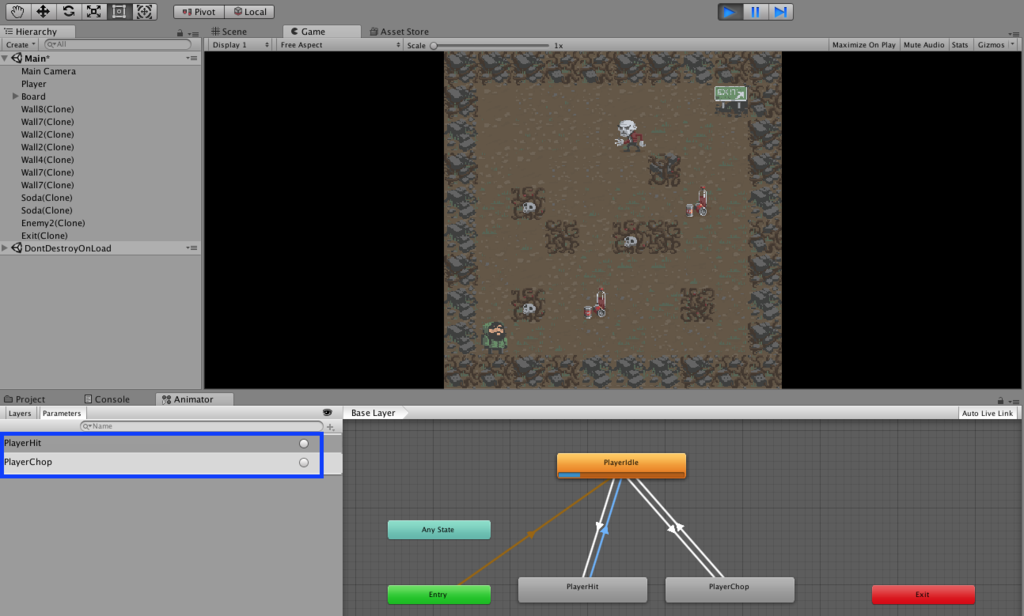Select Main Camera in Hierarchy
This screenshot has width=1024, height=616.
click(48, 71)
